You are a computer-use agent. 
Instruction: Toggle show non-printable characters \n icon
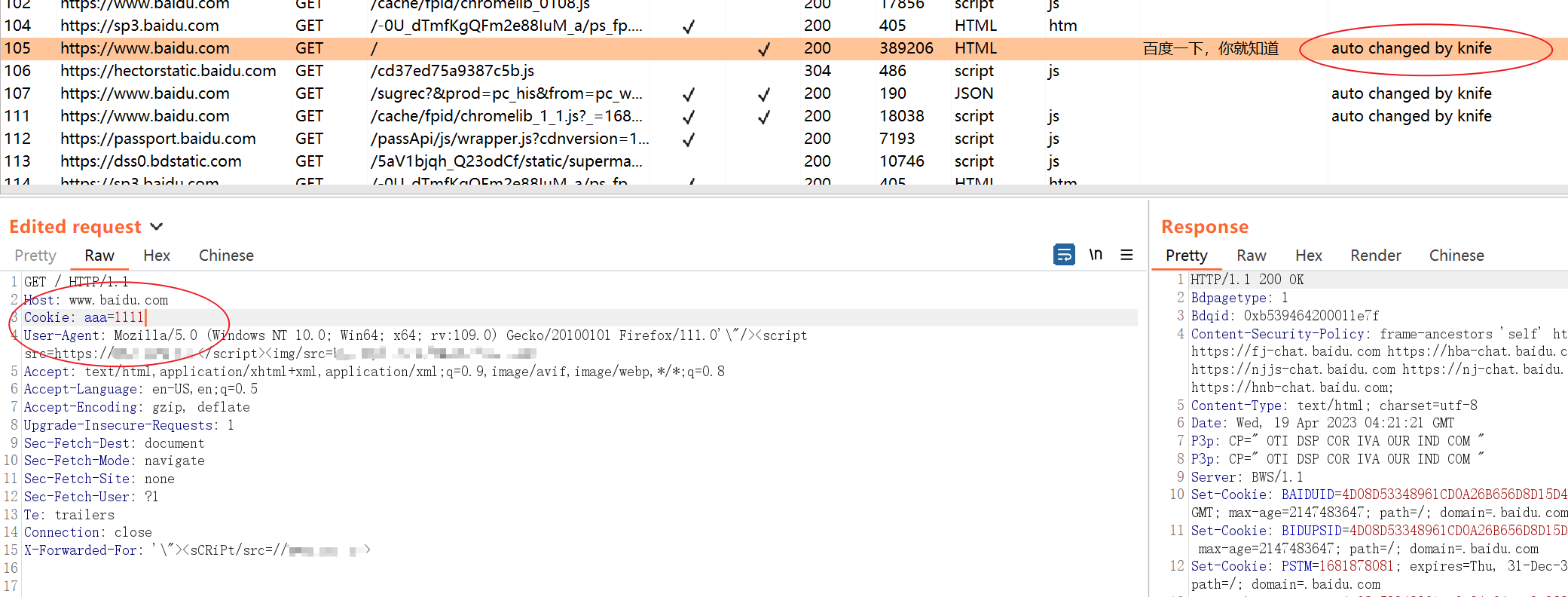pos(1096,255)
